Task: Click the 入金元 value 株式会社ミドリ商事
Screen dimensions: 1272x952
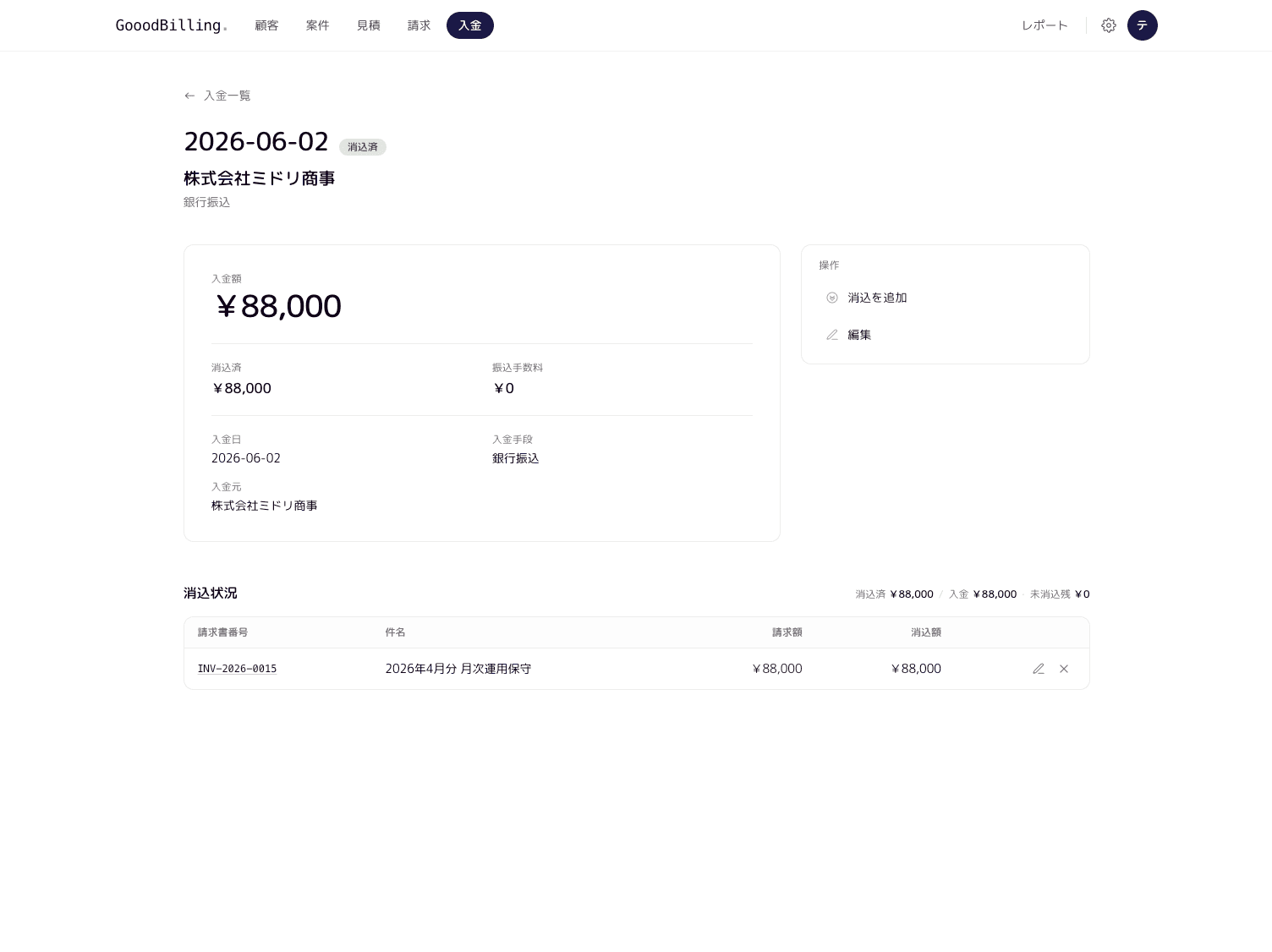Action: pos(265,506)
